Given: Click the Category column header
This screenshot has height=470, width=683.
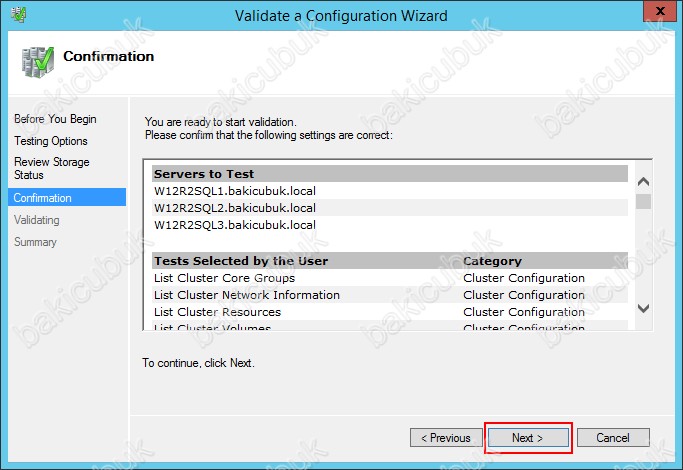Looking at the screenshot, I should click(x=492, y=261).
